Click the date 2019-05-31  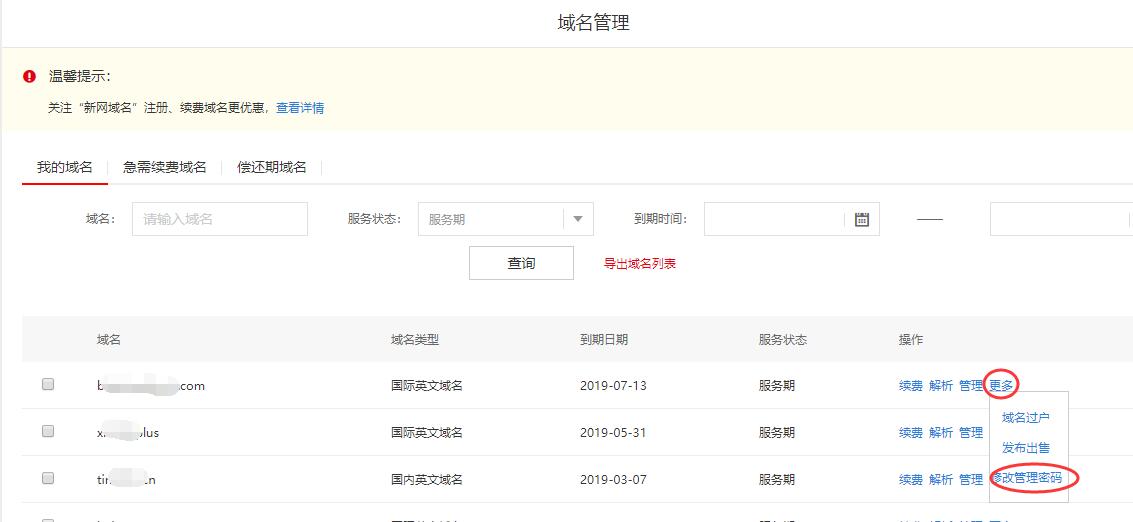(613, 433)
